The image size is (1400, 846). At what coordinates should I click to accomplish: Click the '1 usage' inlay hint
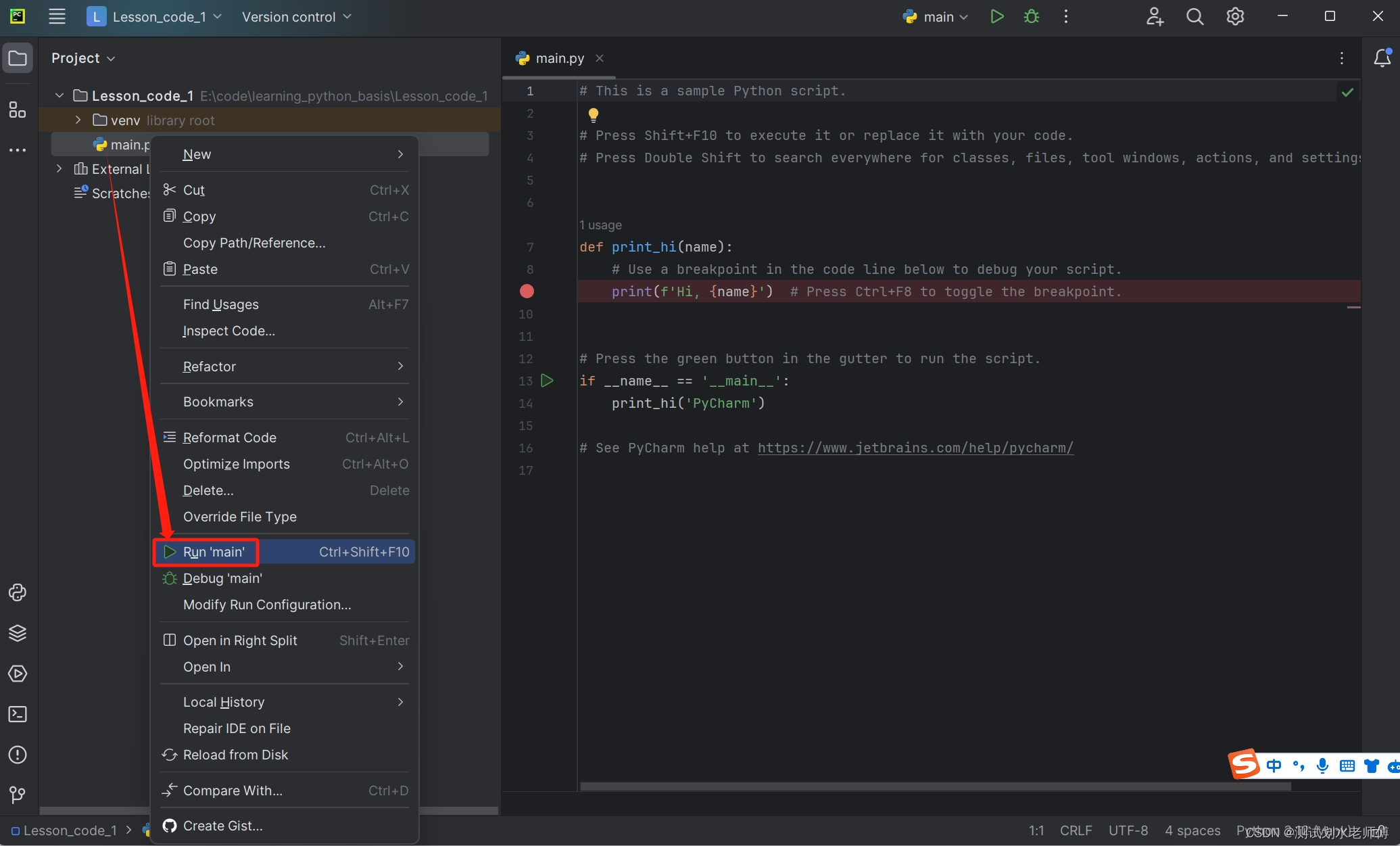600,225
